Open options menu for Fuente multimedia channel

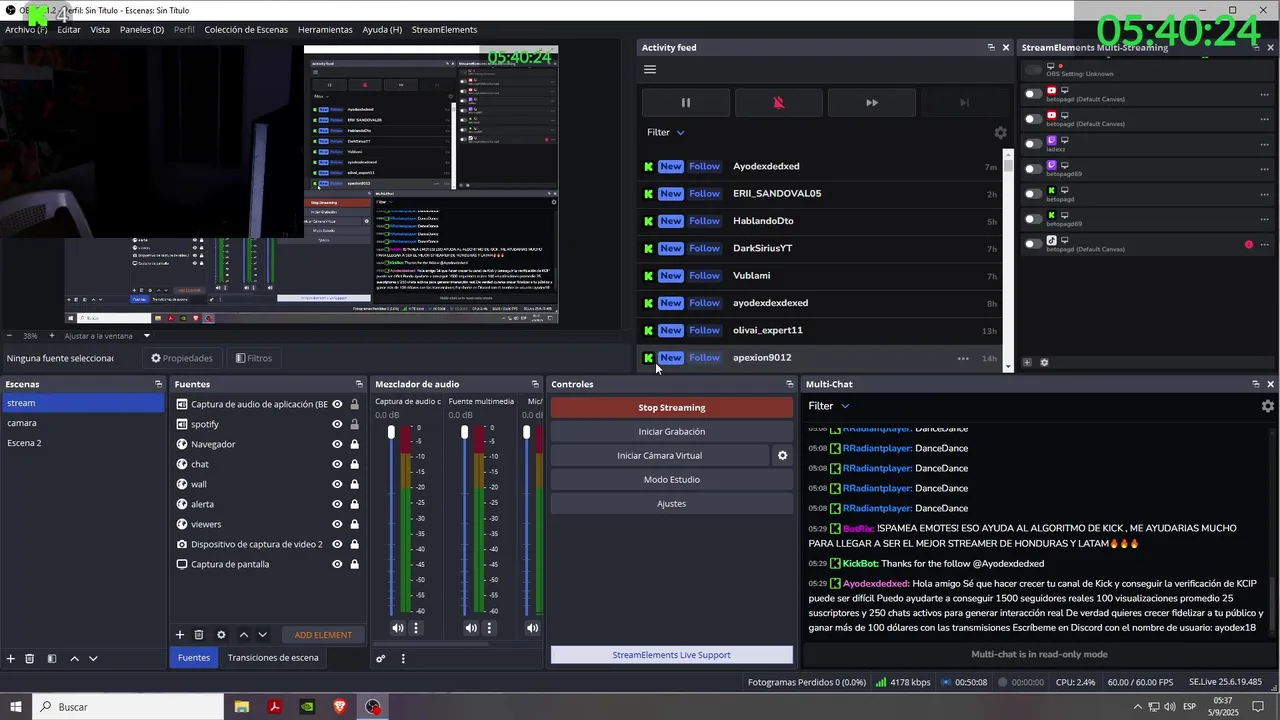coord(489,628)
